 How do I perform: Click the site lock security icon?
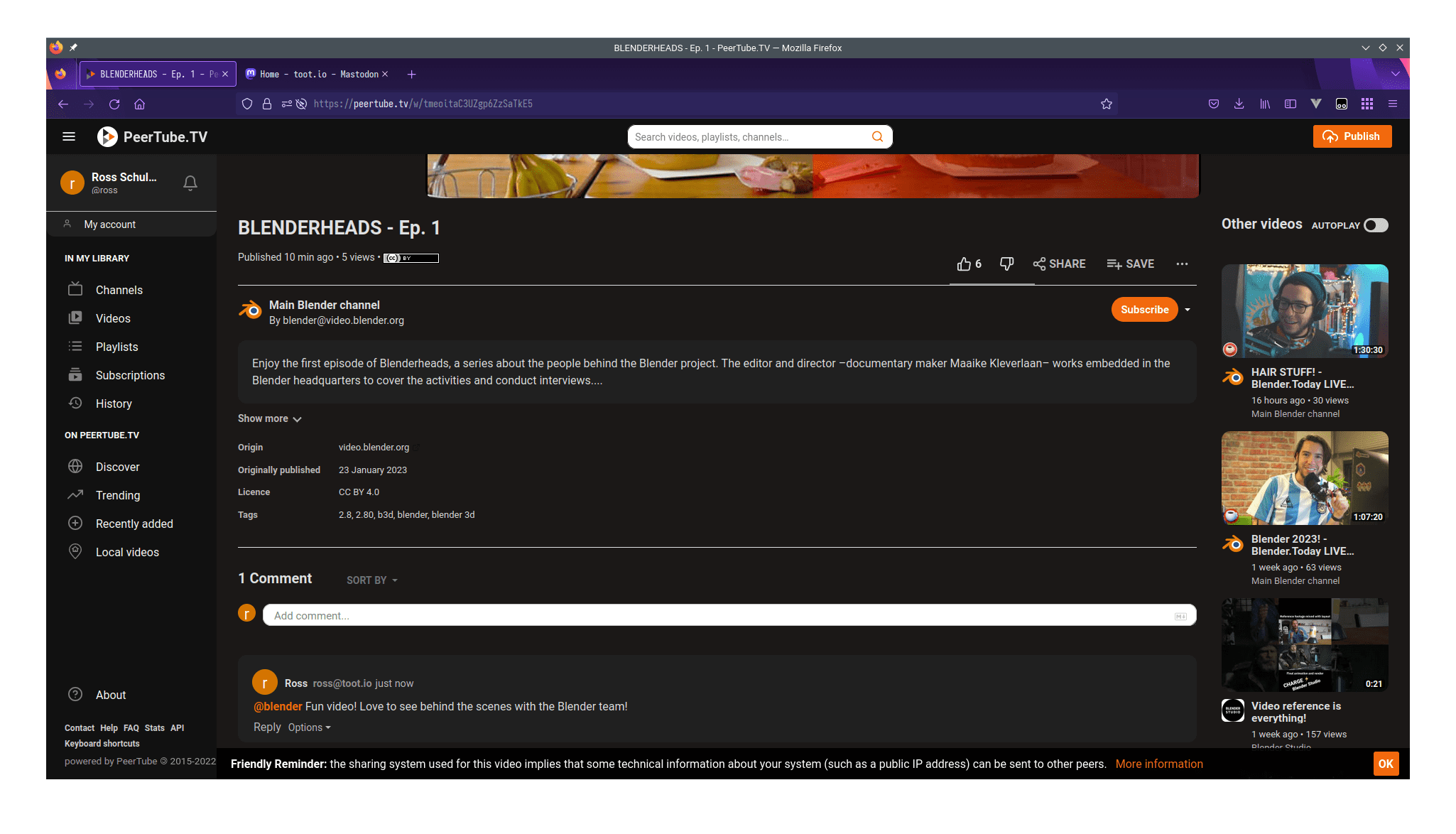pyautogui.click(x=267, y=104)
